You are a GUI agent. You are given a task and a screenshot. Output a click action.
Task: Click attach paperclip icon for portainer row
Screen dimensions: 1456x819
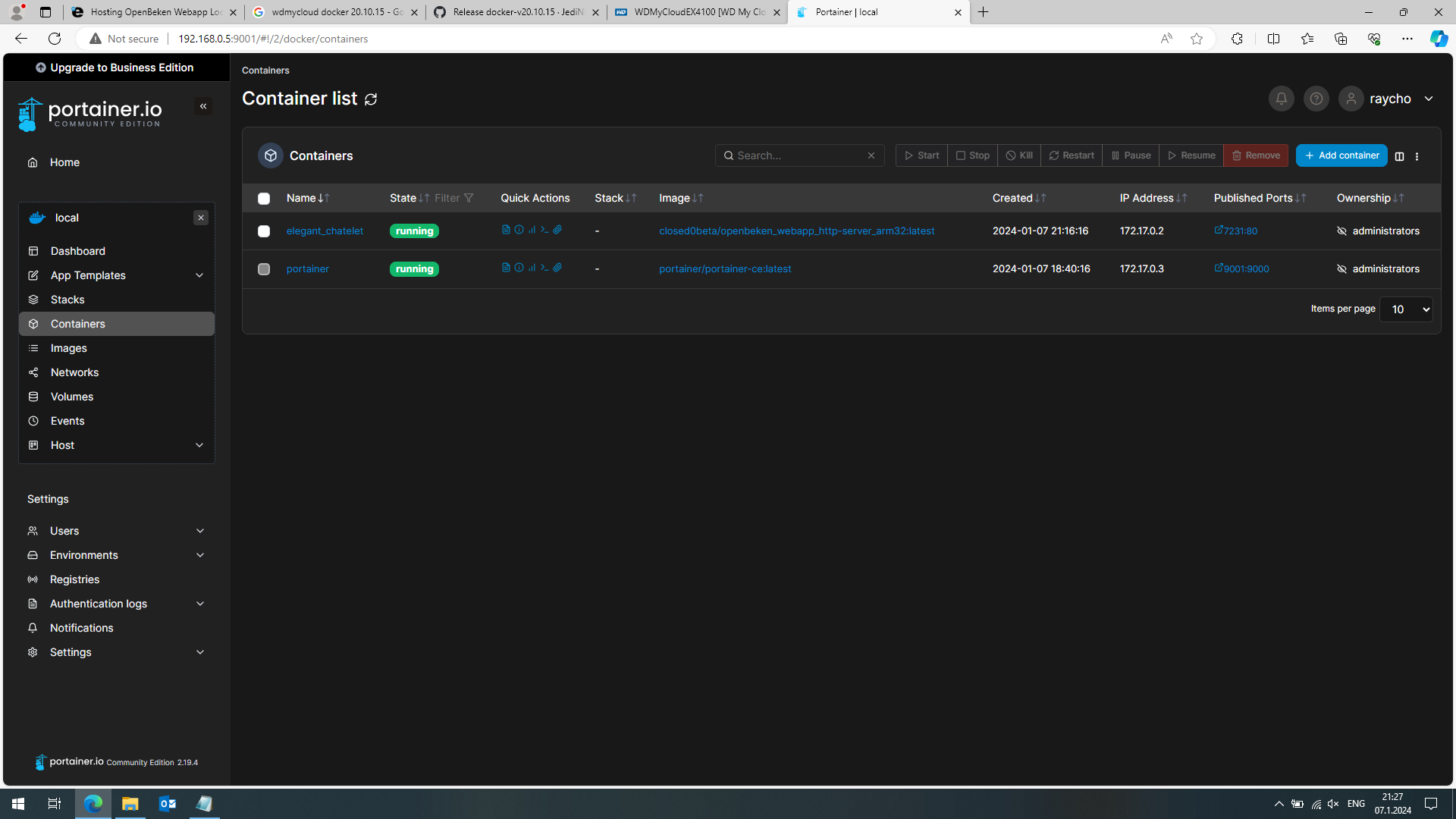click(x=557, y=268)
